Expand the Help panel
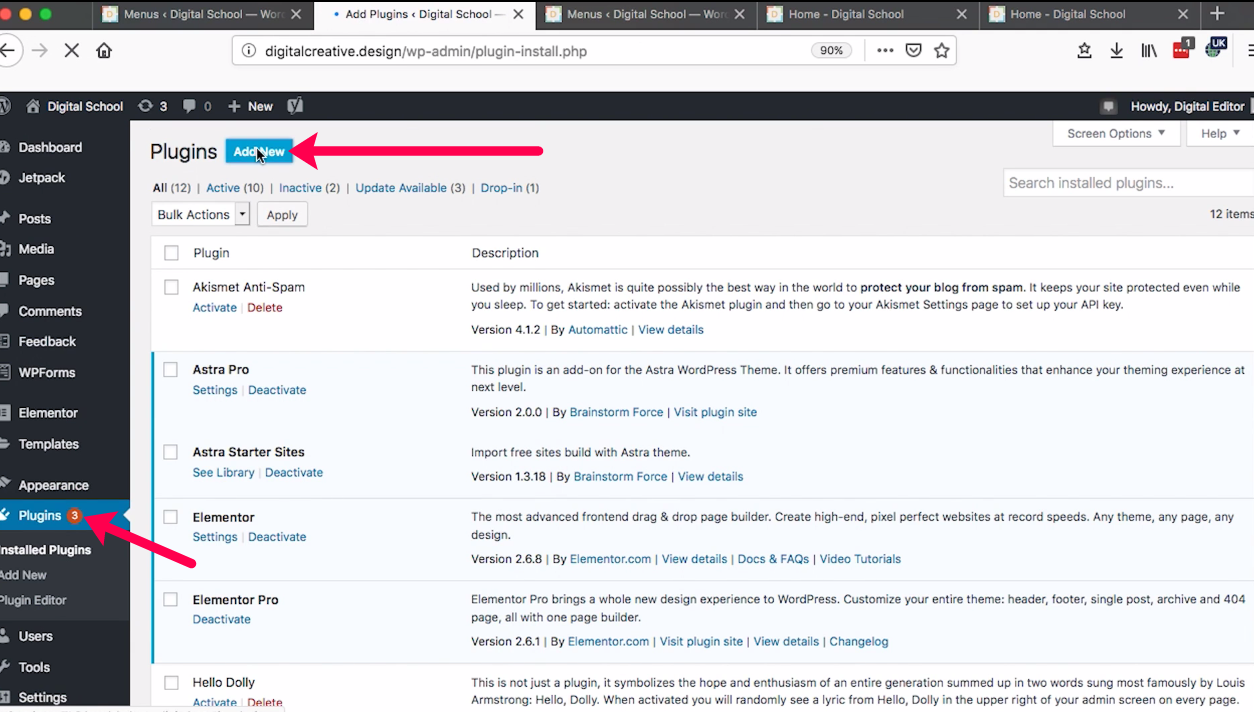The height and width of the screenshot is (712, 1254). [1220, 133]
